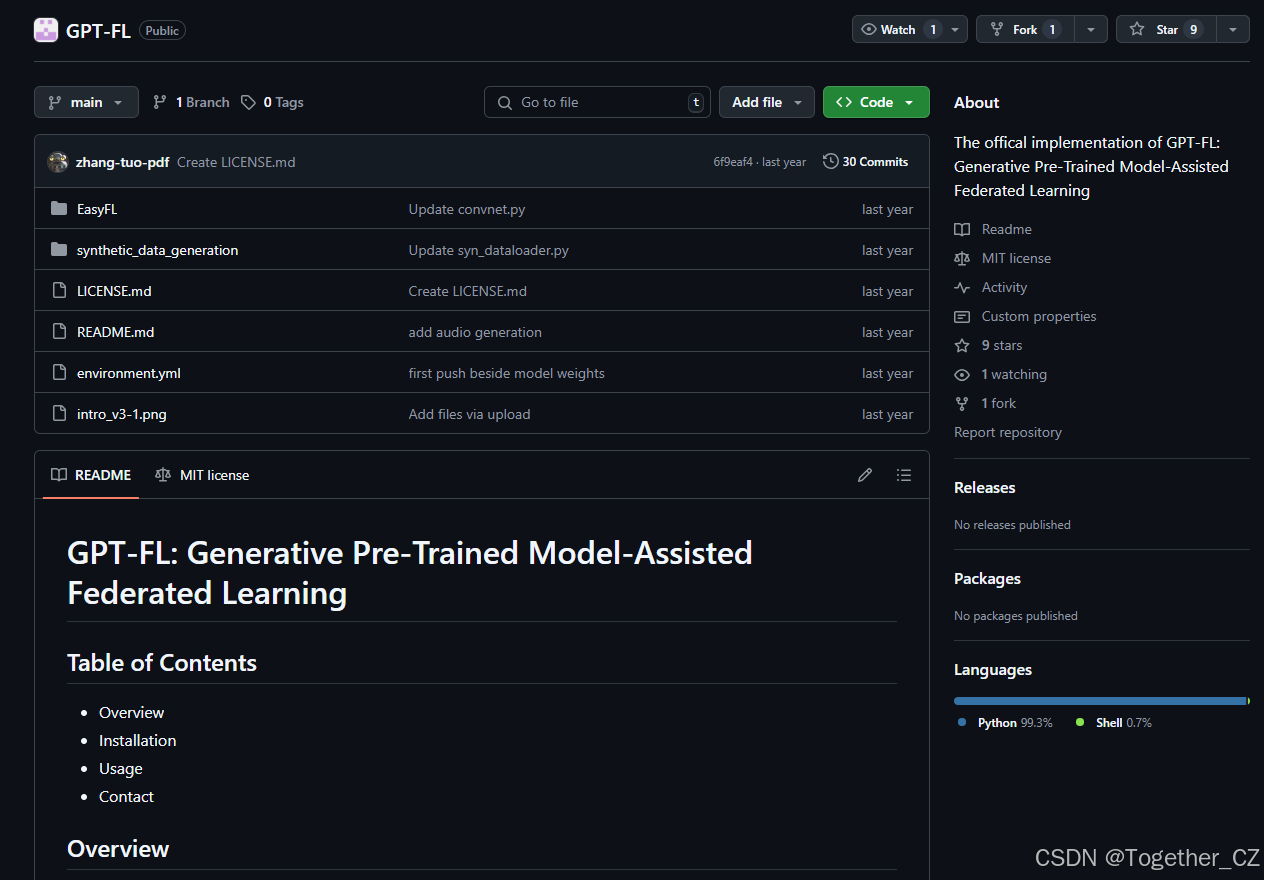Open the README edit pencil icon
The height and width of the screenshot is (880, 1264).
(x=864, y=474)
